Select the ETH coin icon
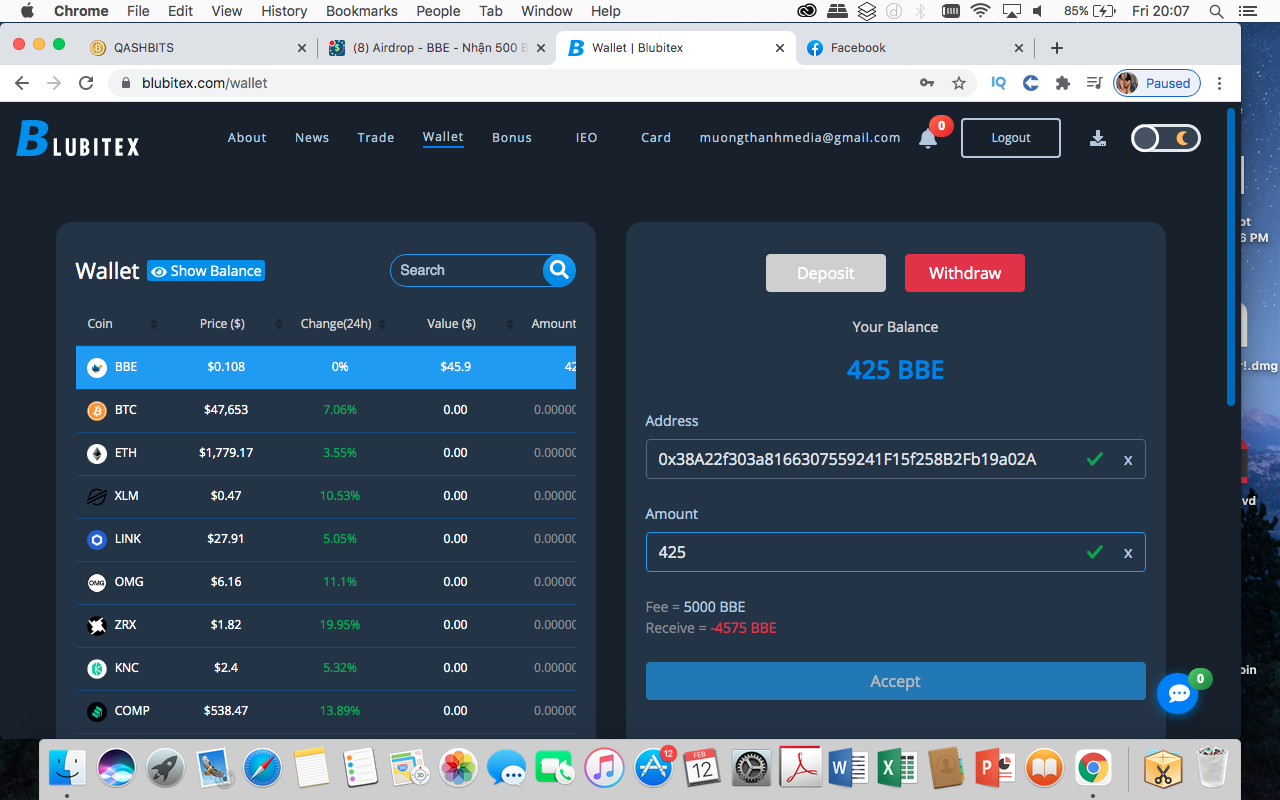The width and height of the screenshot is (1280, 800). pyautogui.click(x=97, y=453)
